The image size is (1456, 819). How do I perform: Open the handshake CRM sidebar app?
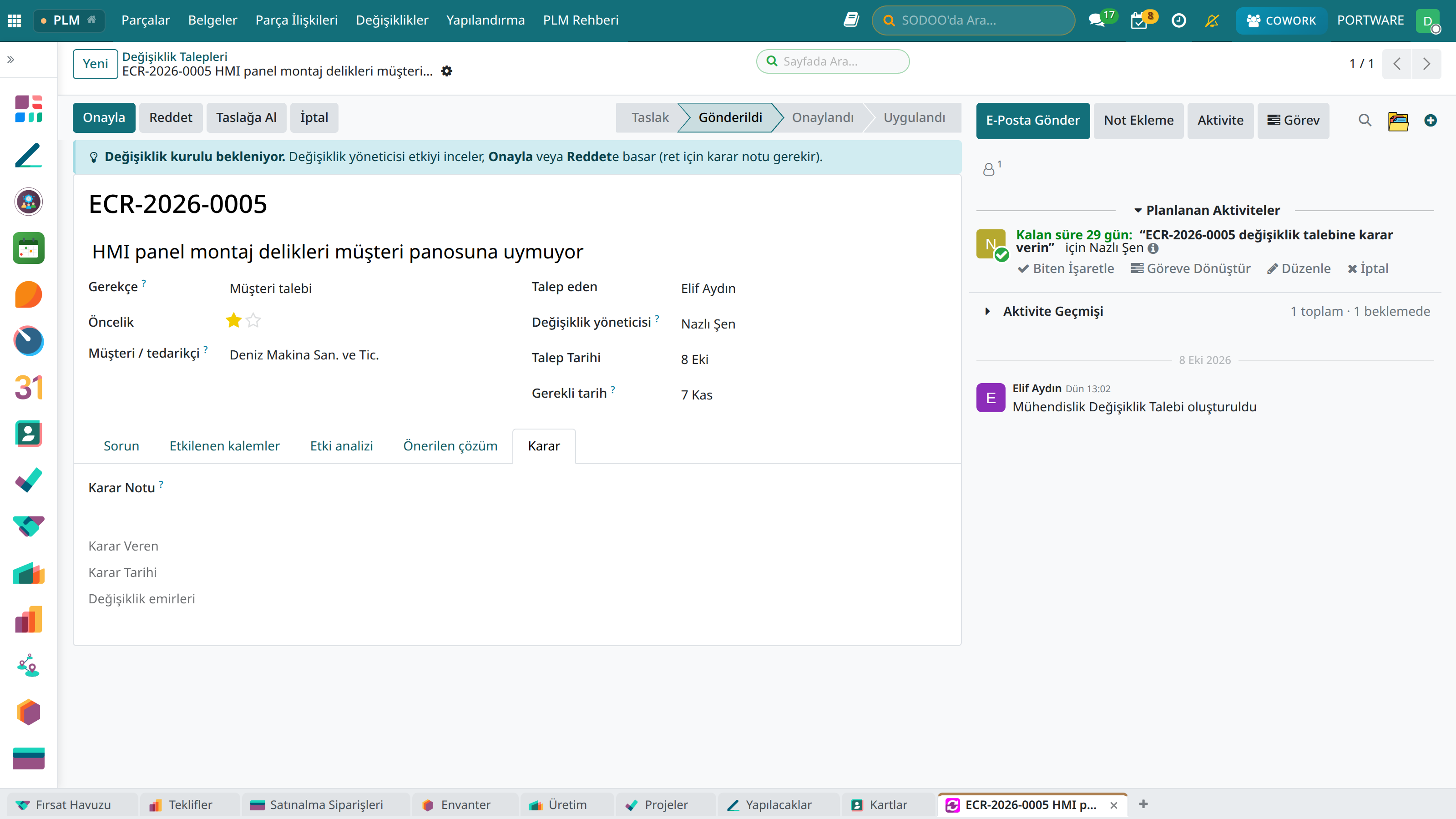click(28, 526)
